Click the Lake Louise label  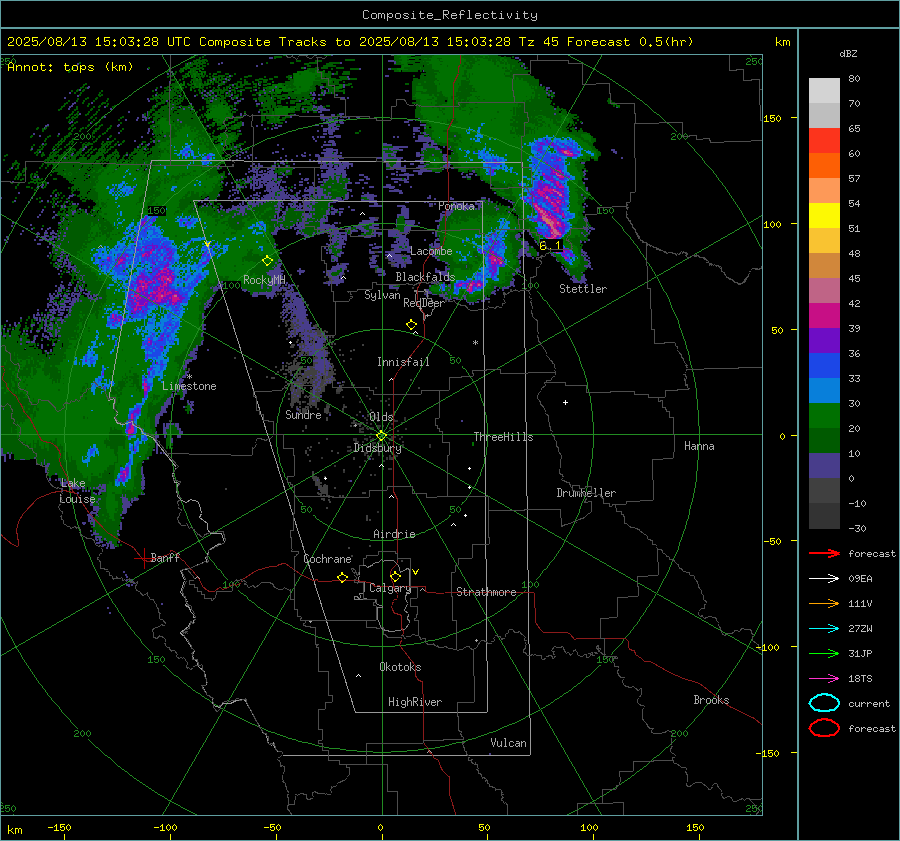[77, 491]
